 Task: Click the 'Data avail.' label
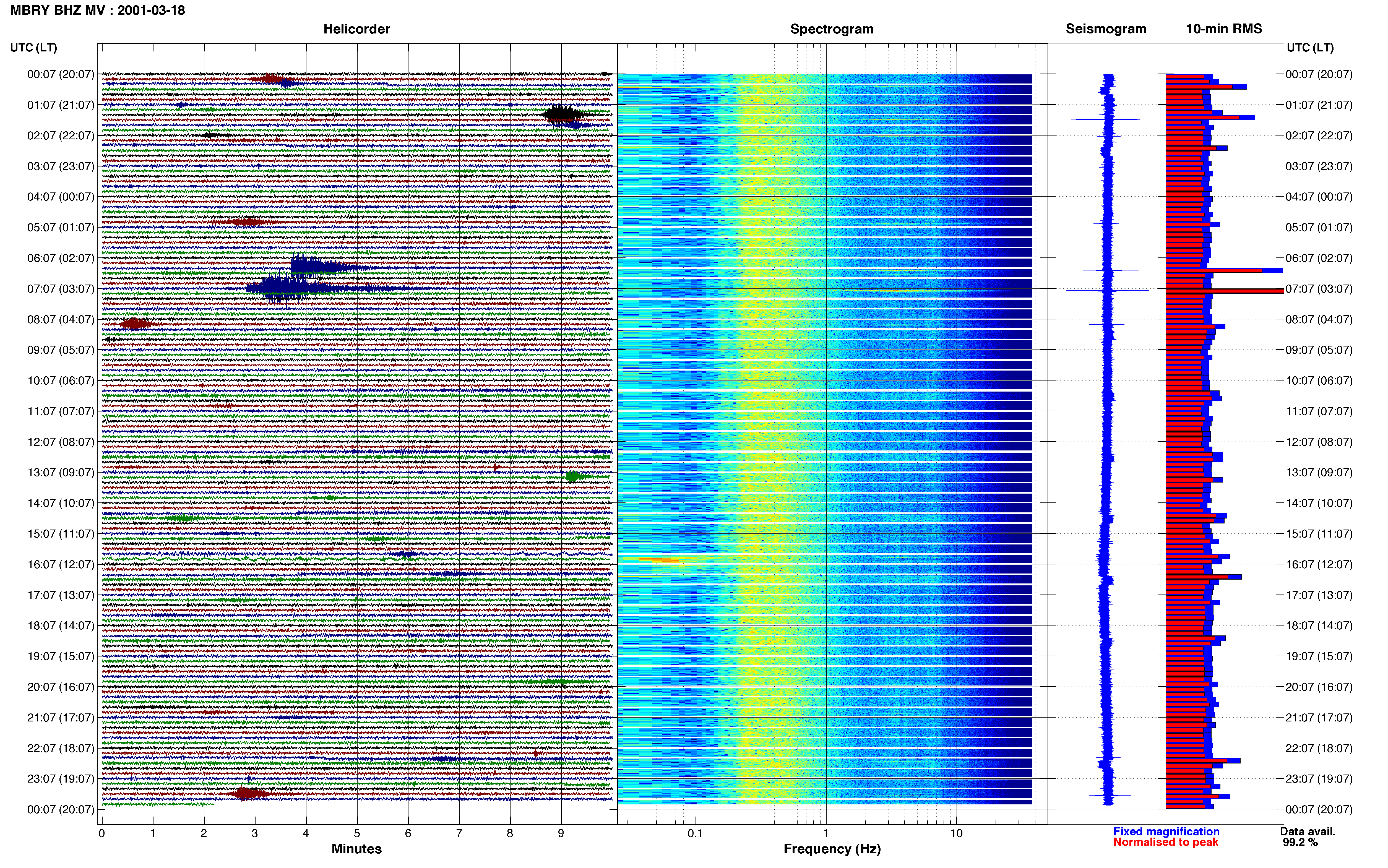click(x=1308, y=831)
